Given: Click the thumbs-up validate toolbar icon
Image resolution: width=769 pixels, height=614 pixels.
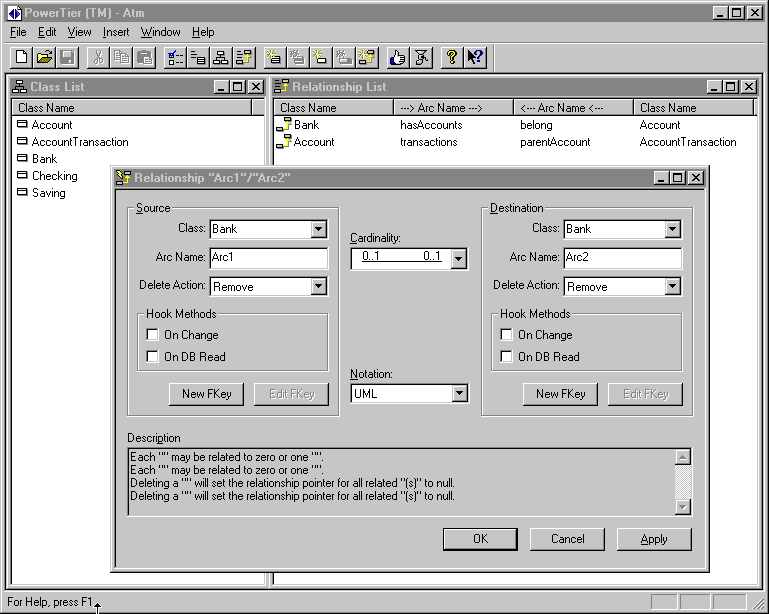Looking at the screenshot, I should pos(397,57).
